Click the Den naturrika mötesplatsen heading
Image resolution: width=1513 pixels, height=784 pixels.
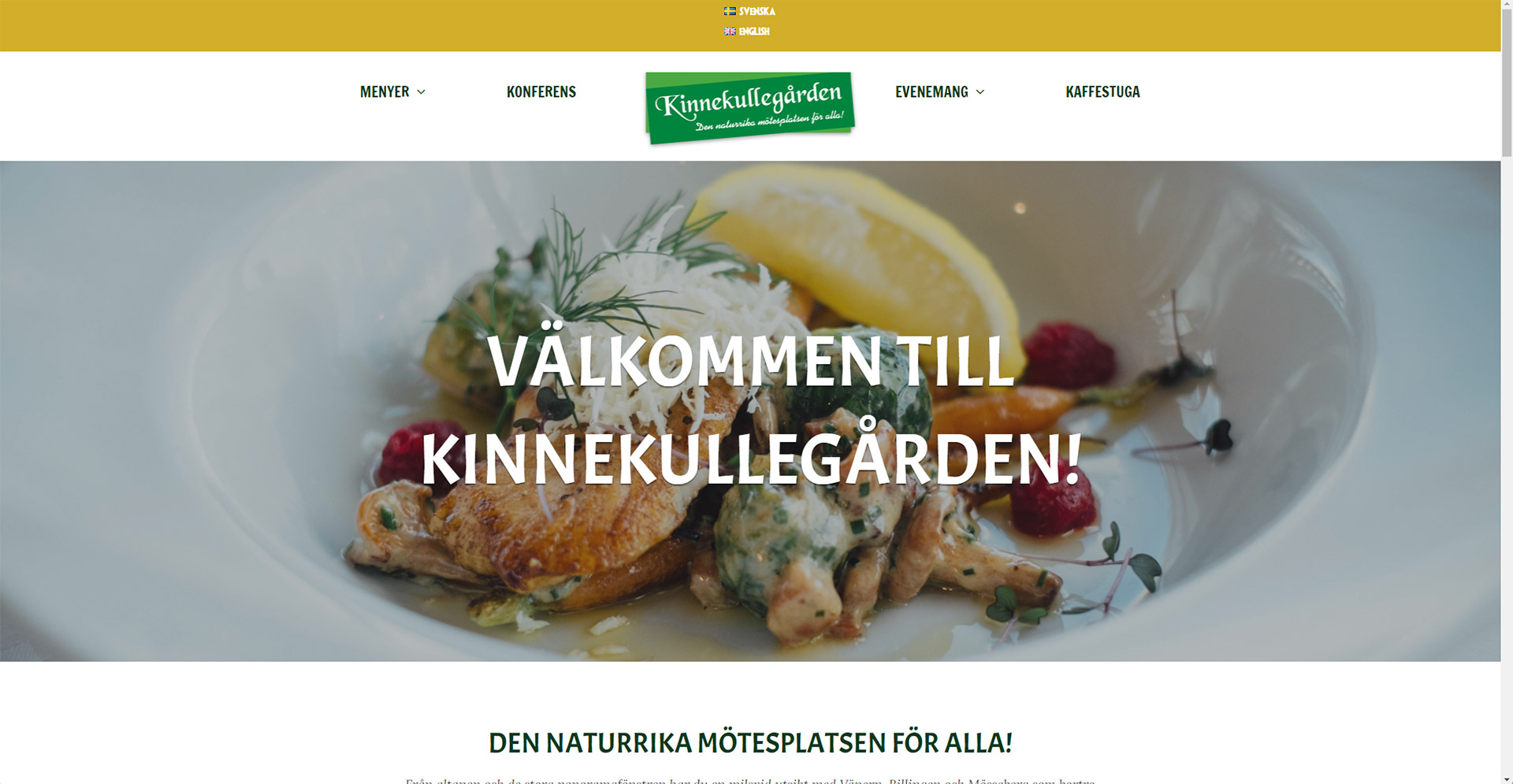[x=750, y=743]
